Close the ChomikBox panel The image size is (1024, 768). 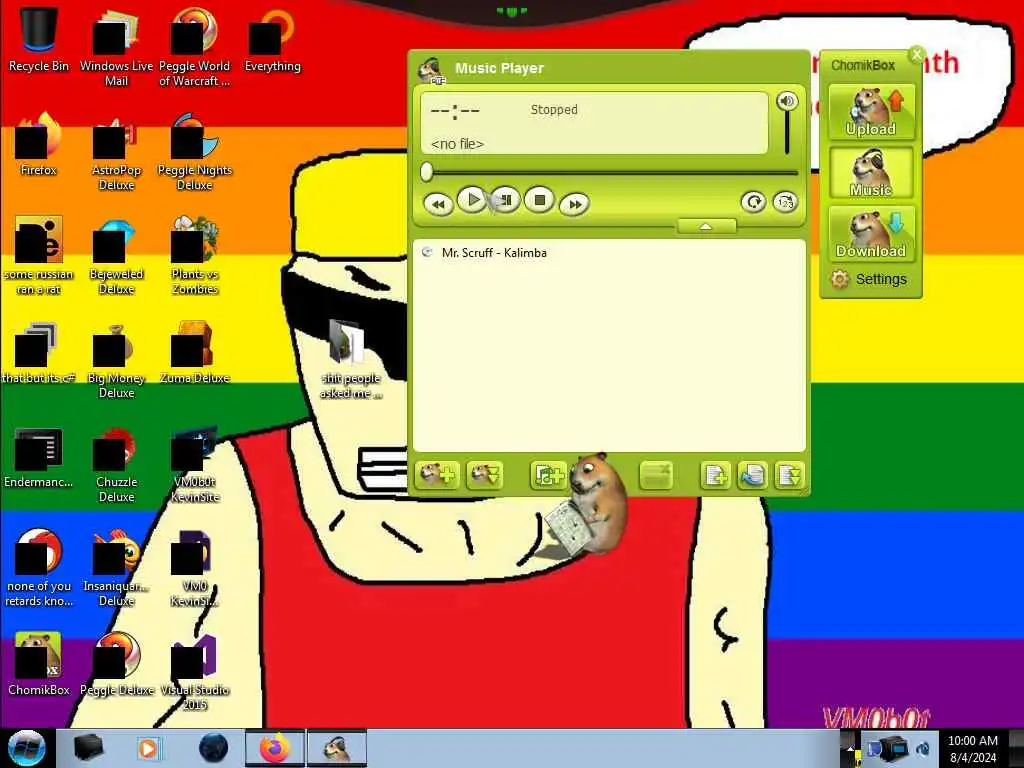[917, 54]
